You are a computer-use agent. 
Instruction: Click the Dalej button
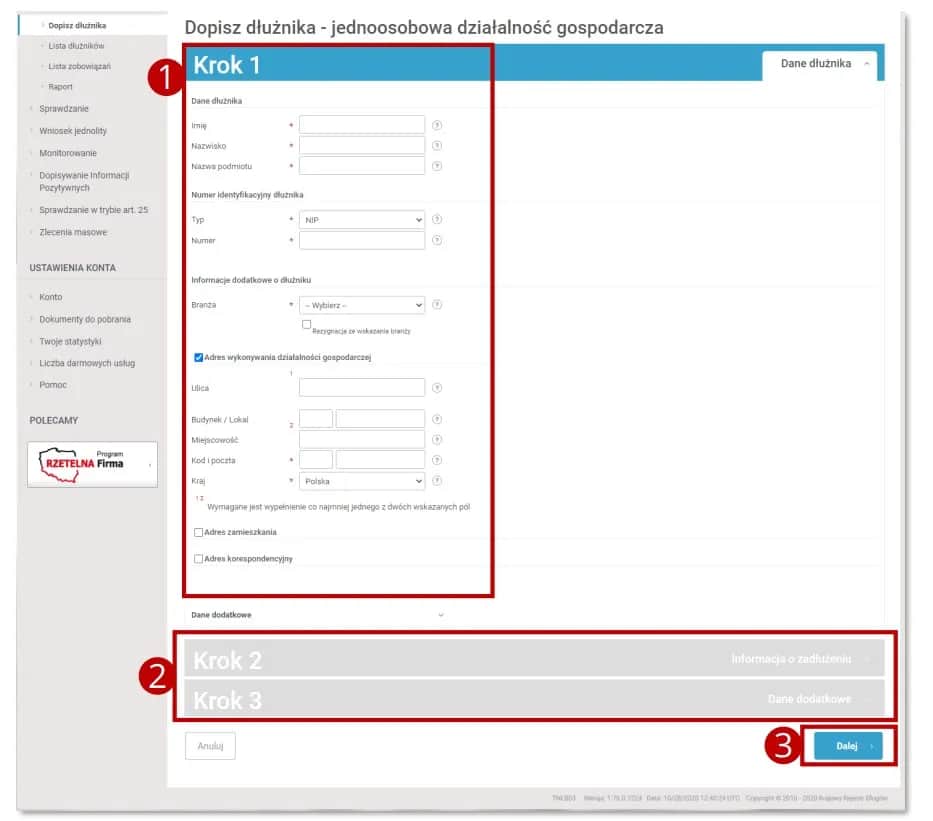pos(847,746)
